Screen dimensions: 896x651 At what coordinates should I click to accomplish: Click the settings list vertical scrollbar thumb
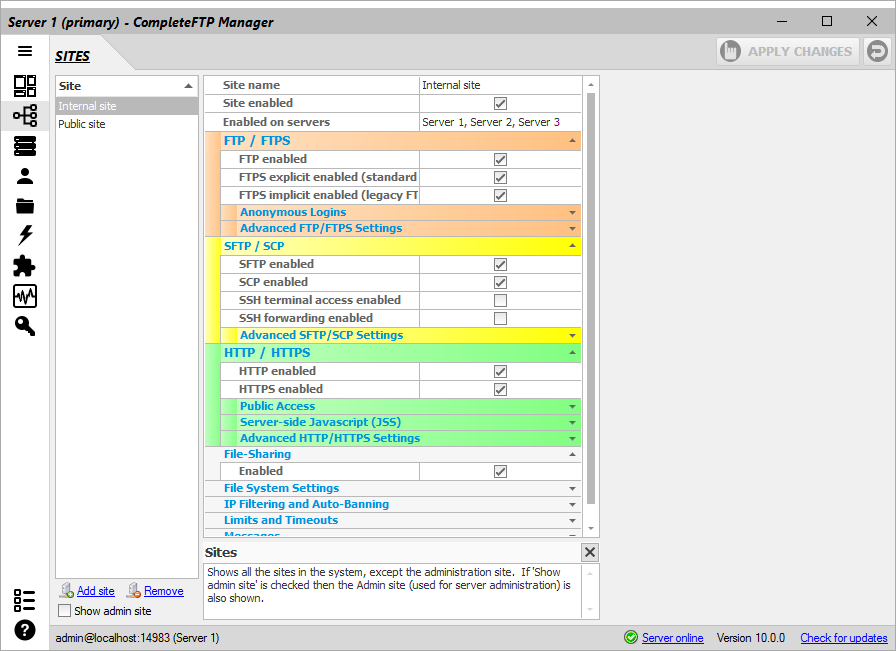591,298
